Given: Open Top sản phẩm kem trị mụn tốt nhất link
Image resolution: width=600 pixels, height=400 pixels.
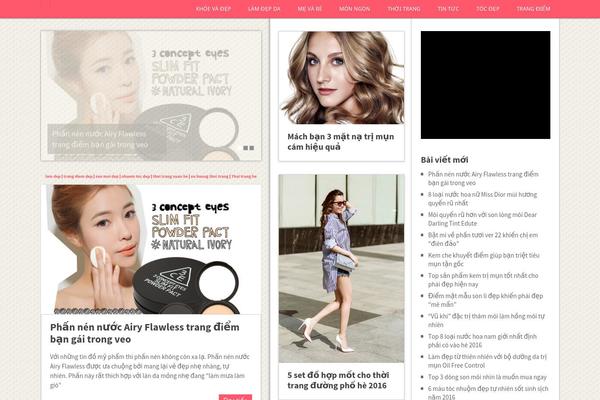Looking at the screenshot, I should (x=483, y=280).
